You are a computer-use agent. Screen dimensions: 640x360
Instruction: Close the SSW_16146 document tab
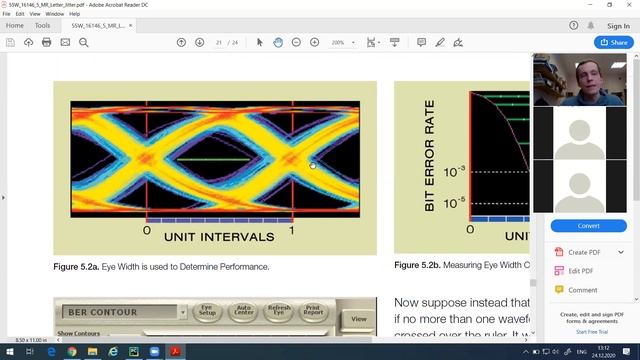pyautogui.click(x=131, y=25)
